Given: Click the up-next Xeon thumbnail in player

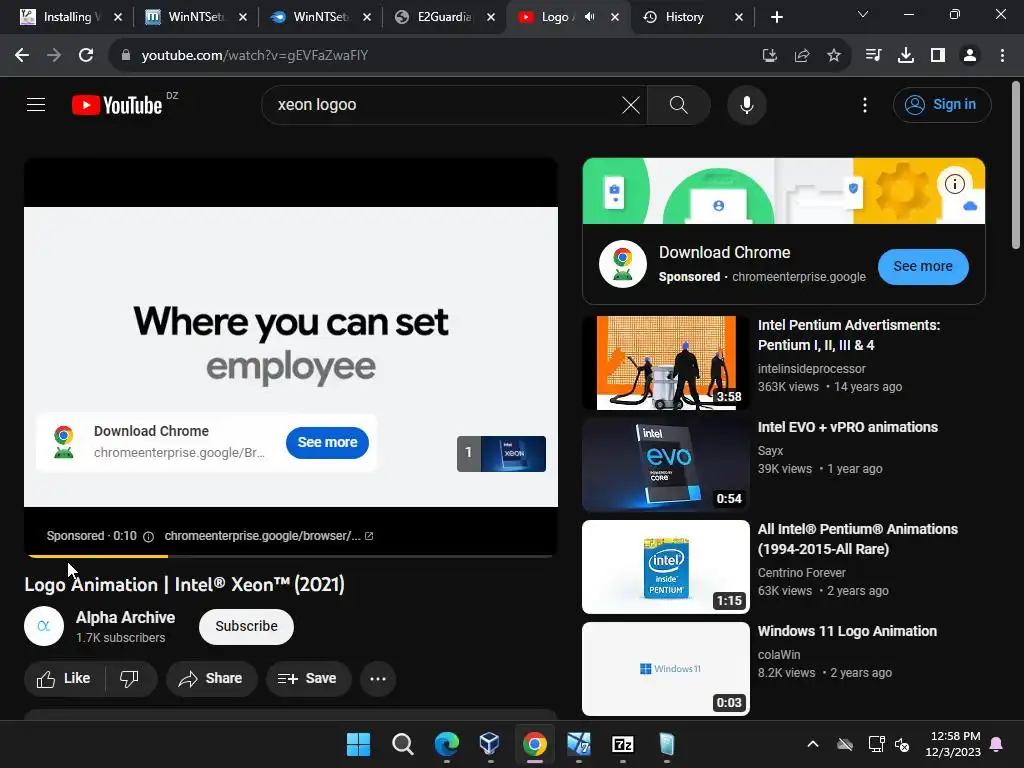Looking at the screenshot, I should click(x=502, y=453).
